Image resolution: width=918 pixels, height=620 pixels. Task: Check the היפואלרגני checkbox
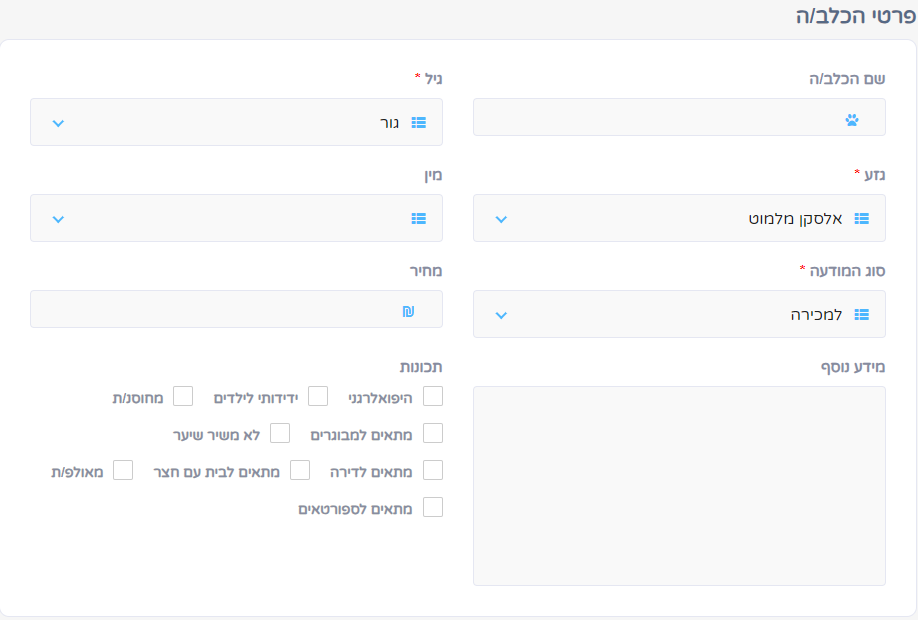[x=433, y=396]
